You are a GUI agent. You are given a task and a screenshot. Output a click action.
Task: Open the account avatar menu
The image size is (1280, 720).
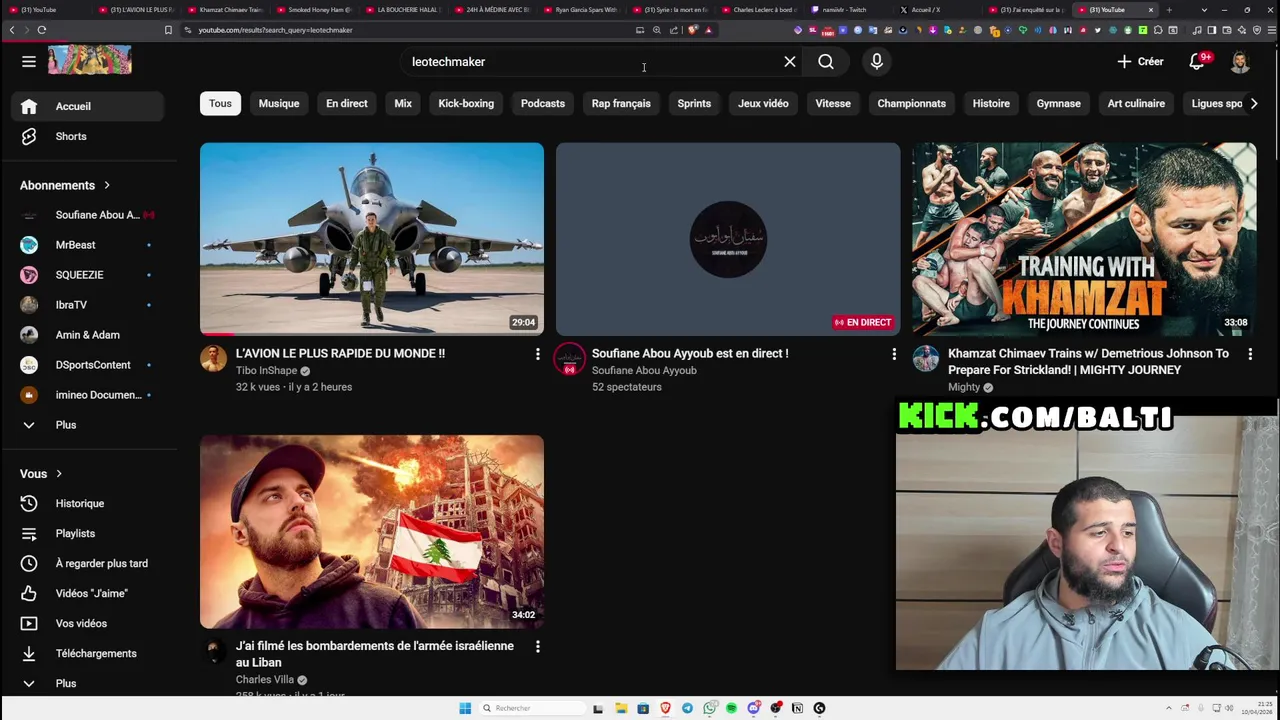[x=1240, y=62]
